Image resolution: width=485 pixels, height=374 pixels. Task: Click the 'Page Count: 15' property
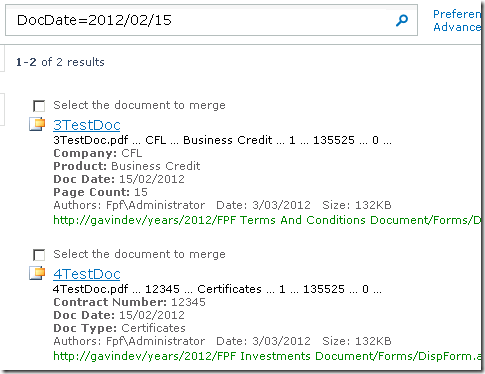[100, 192]
